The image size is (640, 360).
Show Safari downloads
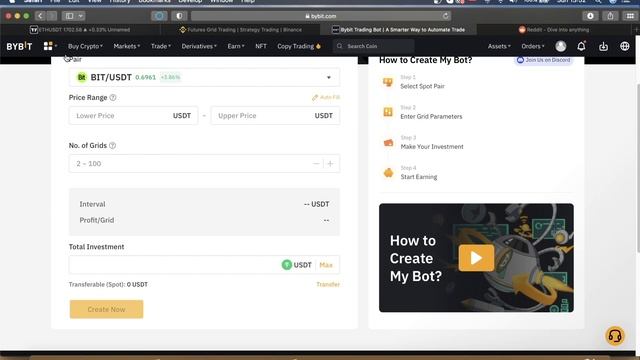(590, 16)
